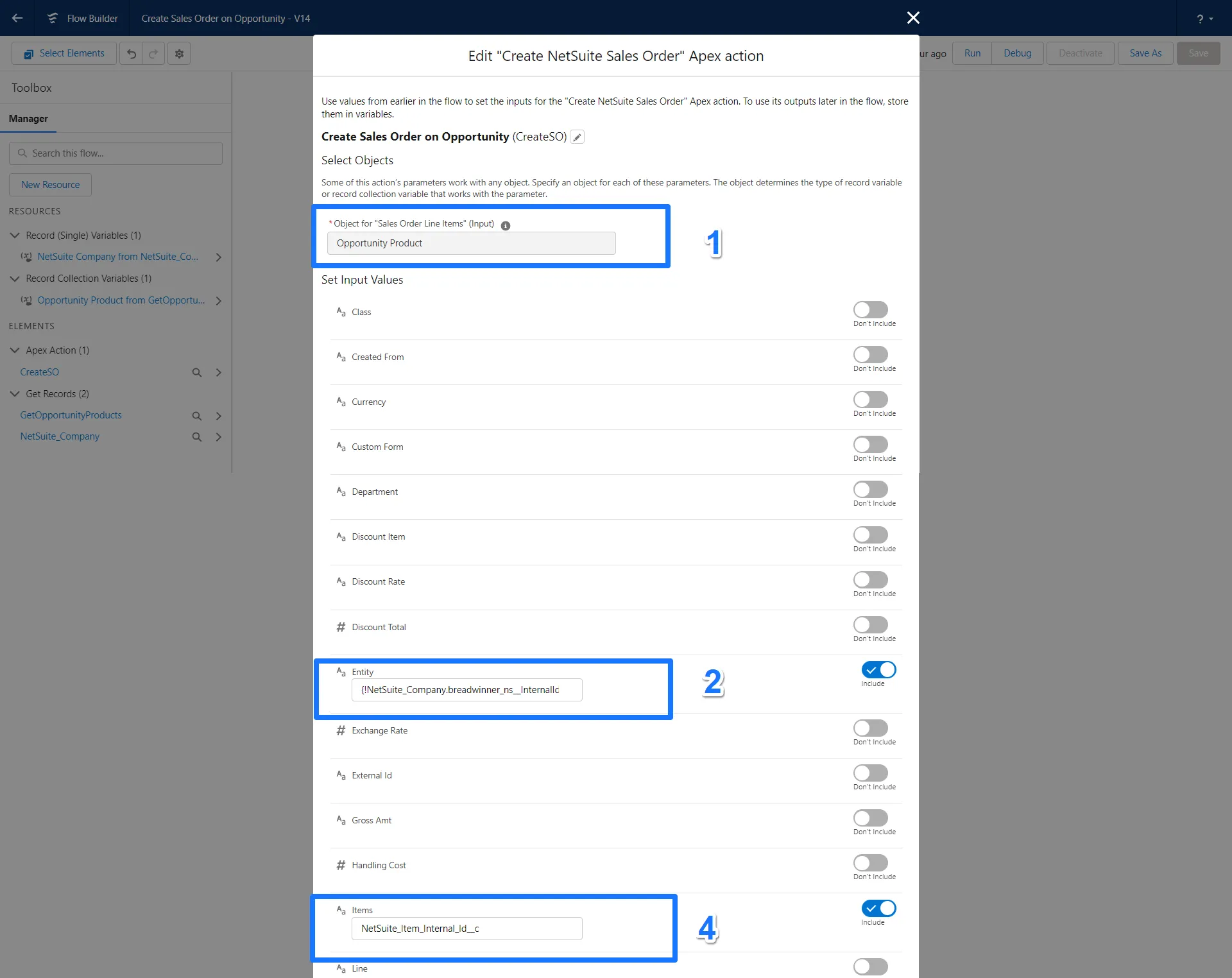
Task: Turn off the Entity include toggle
Action: pyautogui.click(x=878, y=670)
